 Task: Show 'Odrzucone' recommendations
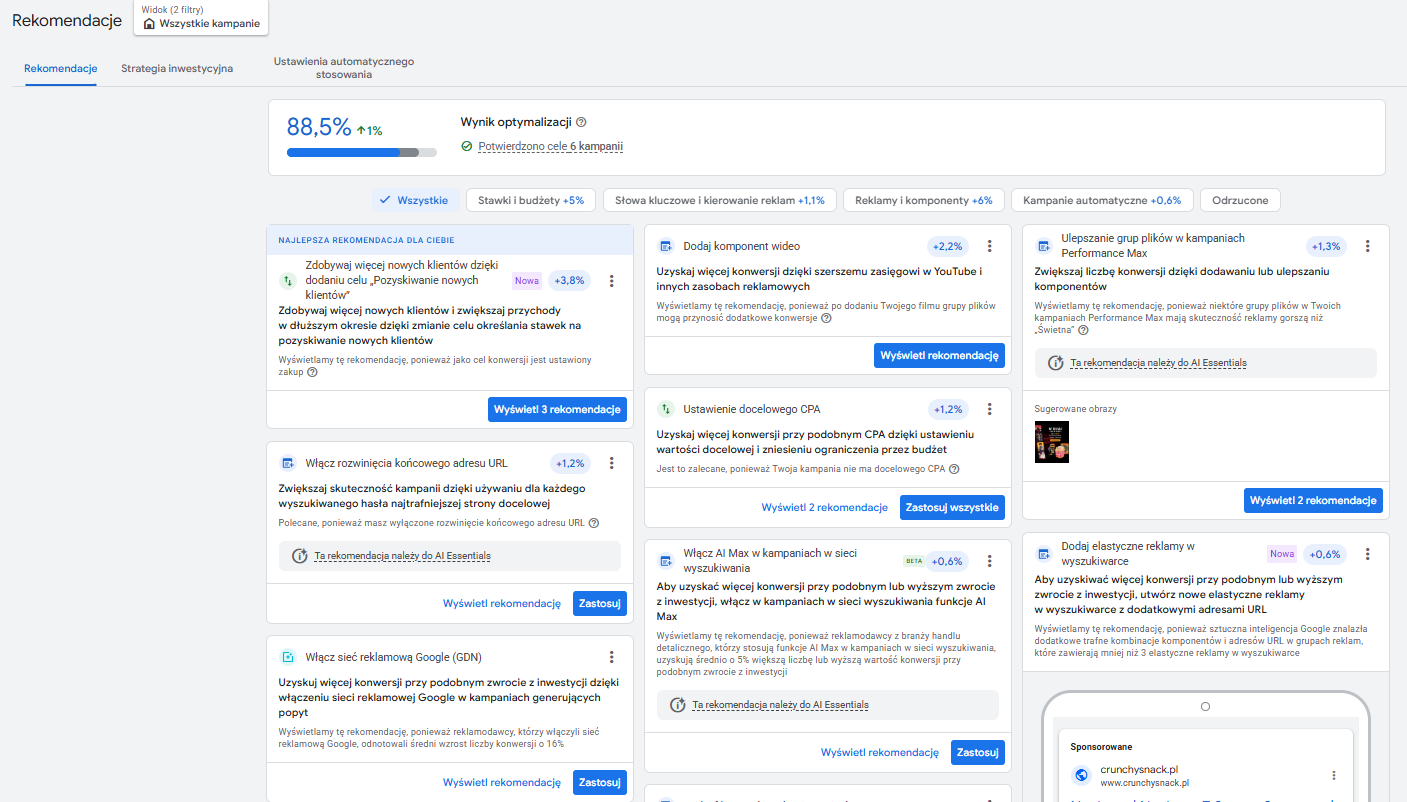(x=1240, y=200)
